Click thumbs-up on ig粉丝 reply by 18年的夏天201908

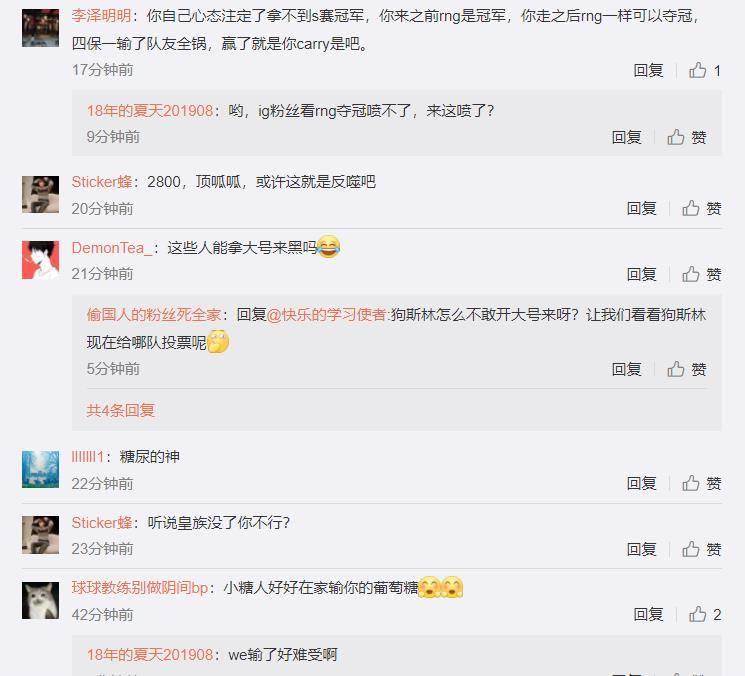point(687,137)
